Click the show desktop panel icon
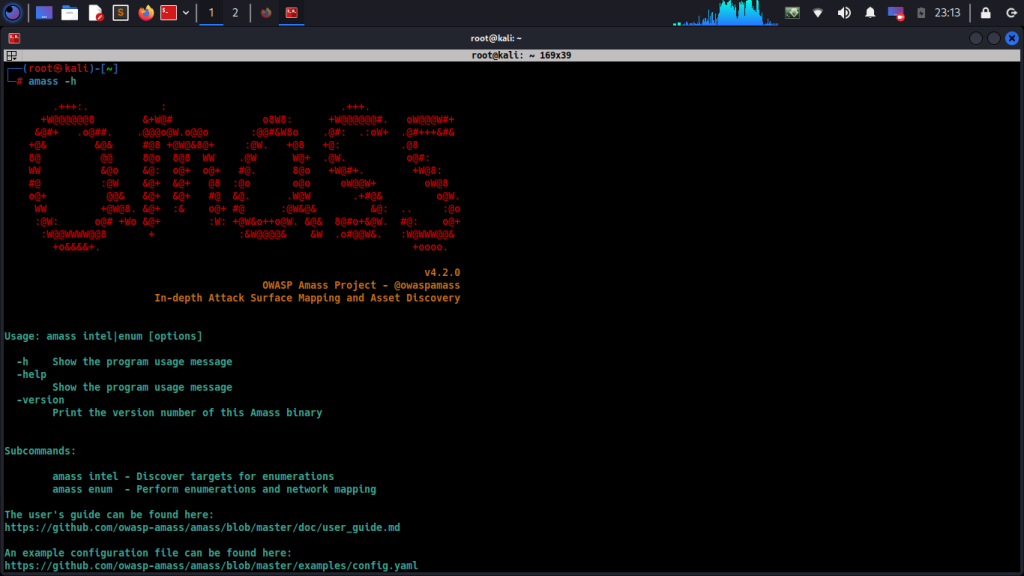The image size is (1024, 576). [44, 12]
